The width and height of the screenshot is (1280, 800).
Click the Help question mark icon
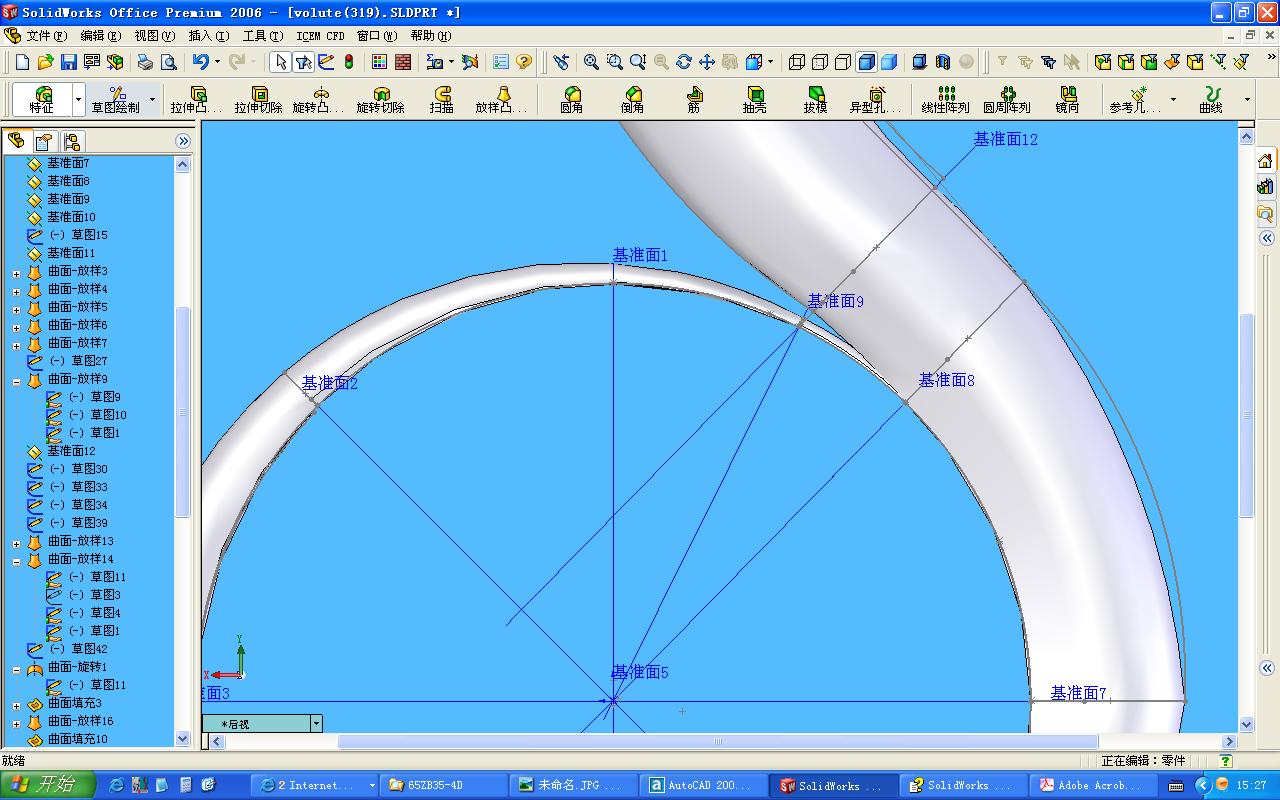point(524,62)
